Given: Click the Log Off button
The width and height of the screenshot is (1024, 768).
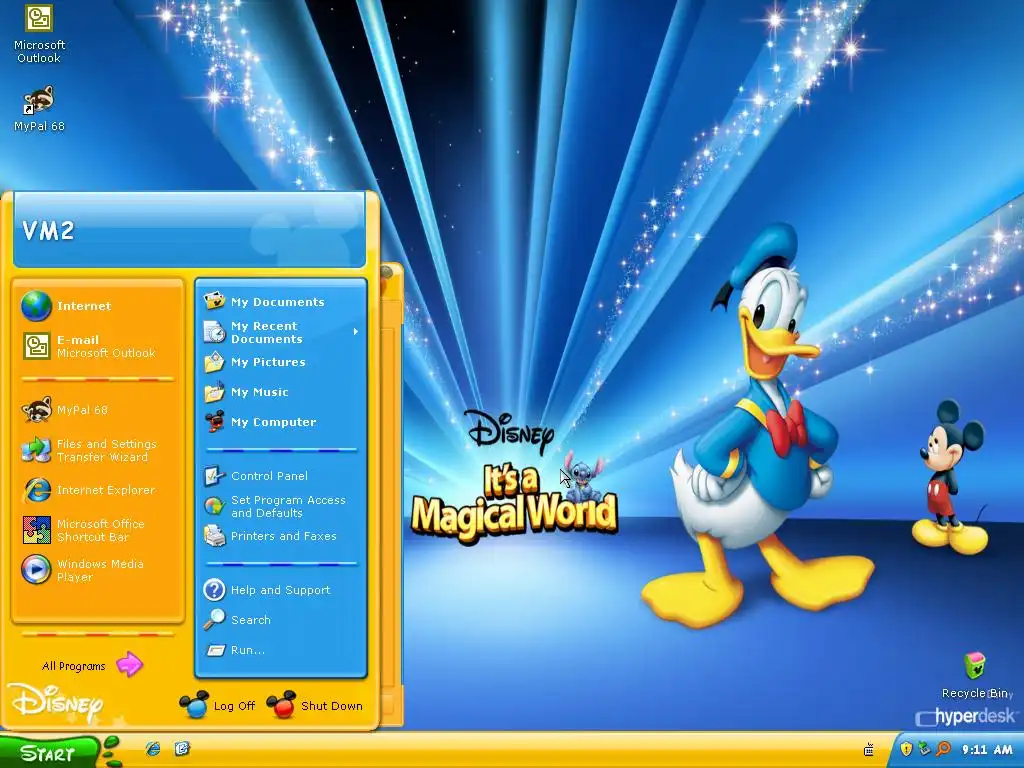Looking at the screenshot, I should pyautogui.click(x=218, y=705).
